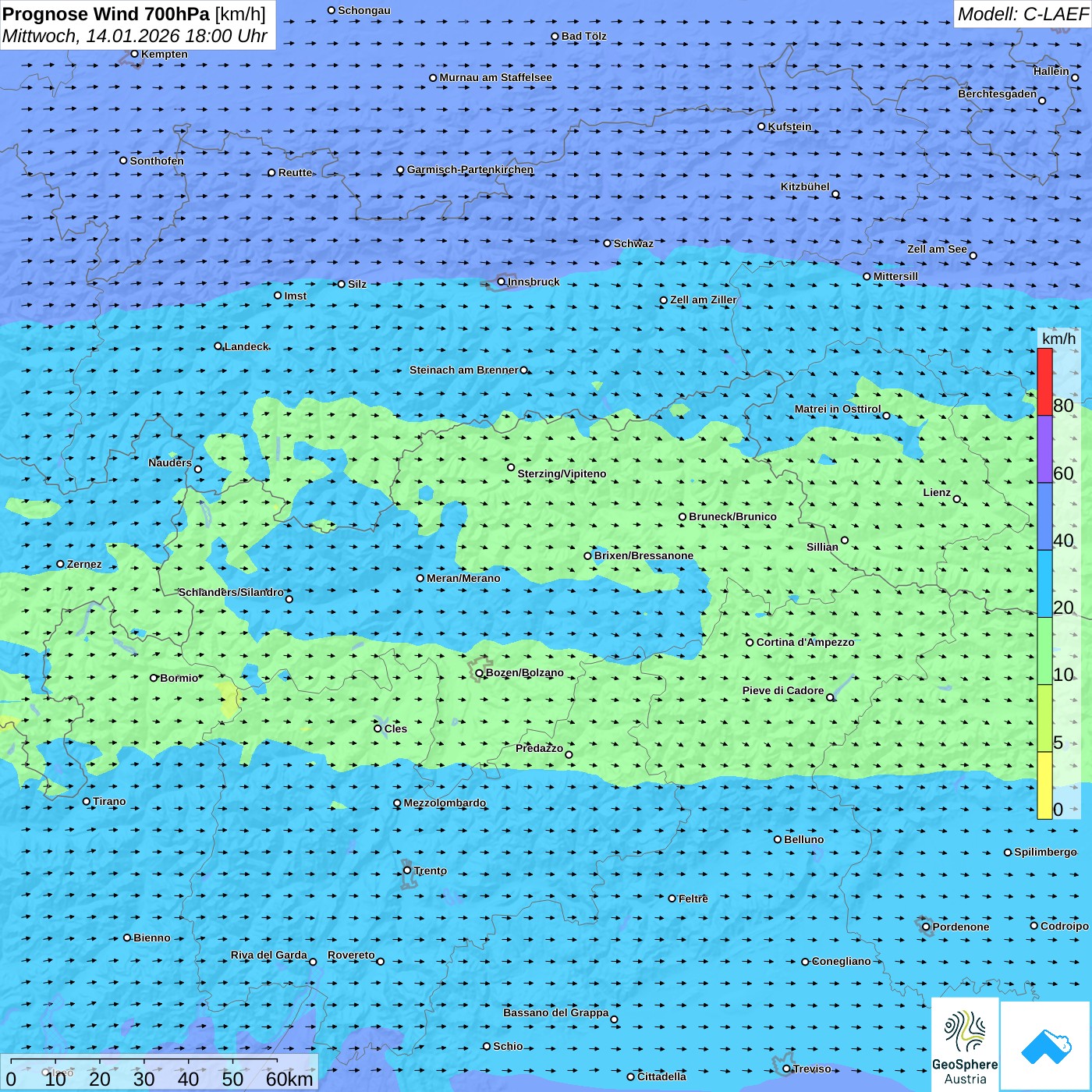This screenshot has width=1092, height=1092.
Task: Click the 'Modell: C-LAEF' label
Action: tap(1022, 14)
